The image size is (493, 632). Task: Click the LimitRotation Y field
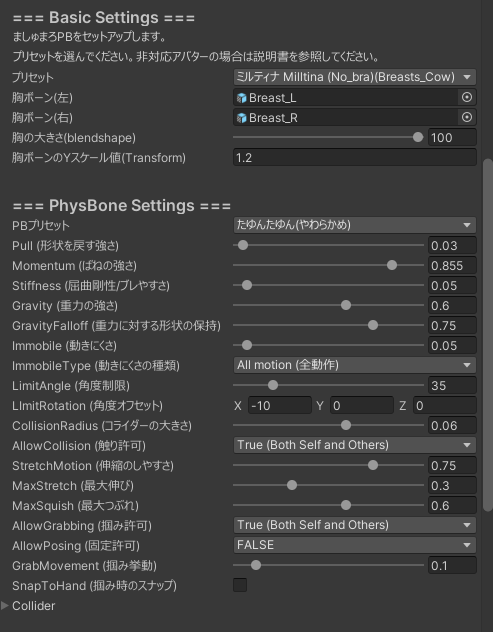tap(362, 405)
